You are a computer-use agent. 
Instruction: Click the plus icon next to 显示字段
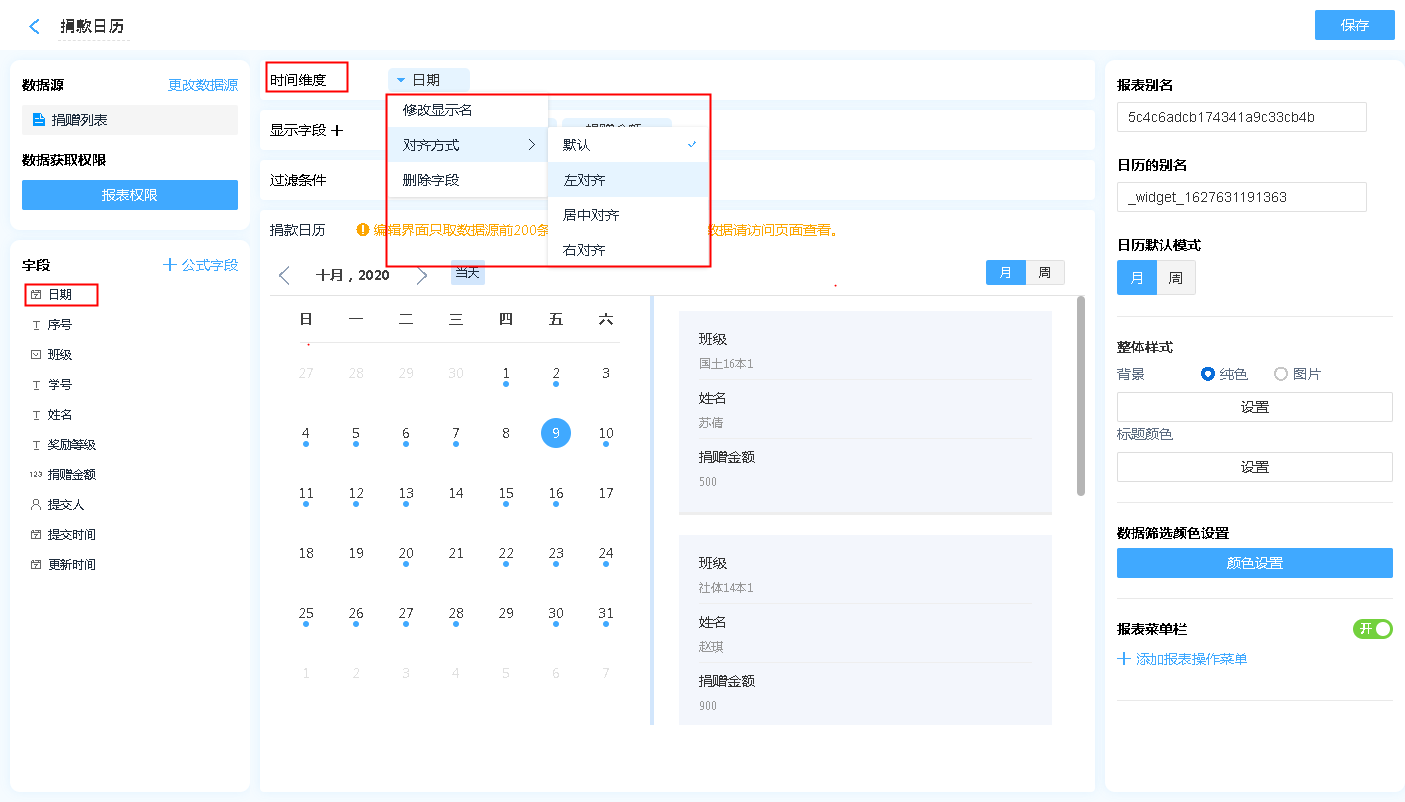[337, 130]
